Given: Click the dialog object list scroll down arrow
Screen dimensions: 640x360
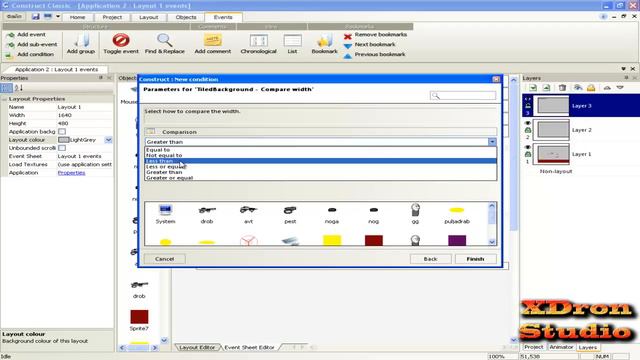Looking at the screenshot, I should click(492, 242).
